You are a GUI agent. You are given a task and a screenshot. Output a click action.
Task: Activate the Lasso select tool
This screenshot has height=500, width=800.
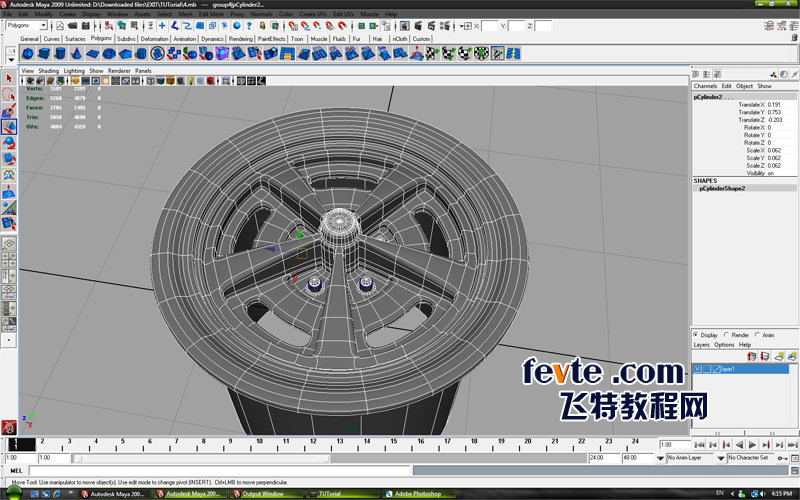point(9,94)
